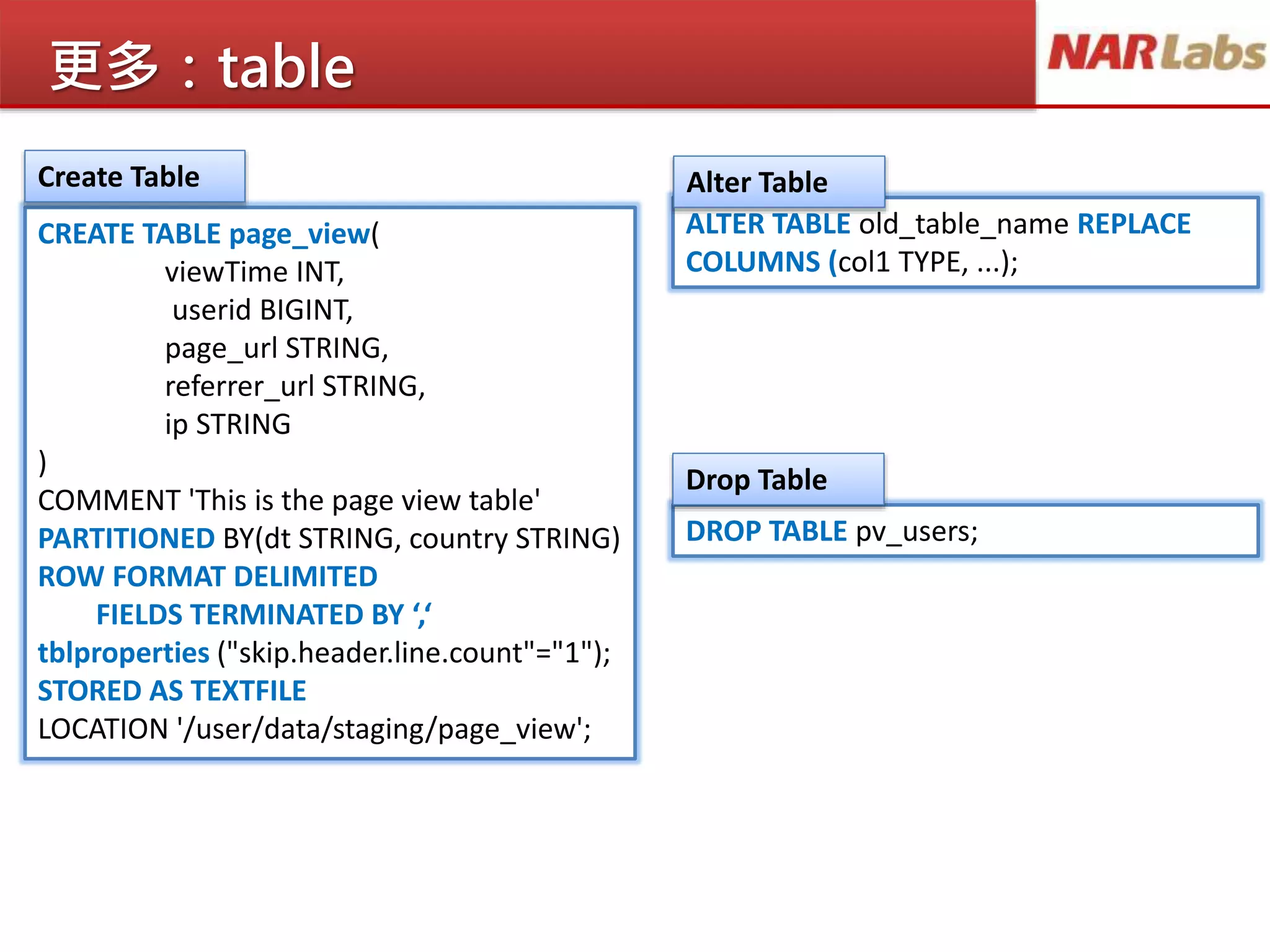Image resolution: width=1270 pixels, height=952 pixels.
Task: Select the 'Alter Table' heading label
Action: [x=757, y=182]
